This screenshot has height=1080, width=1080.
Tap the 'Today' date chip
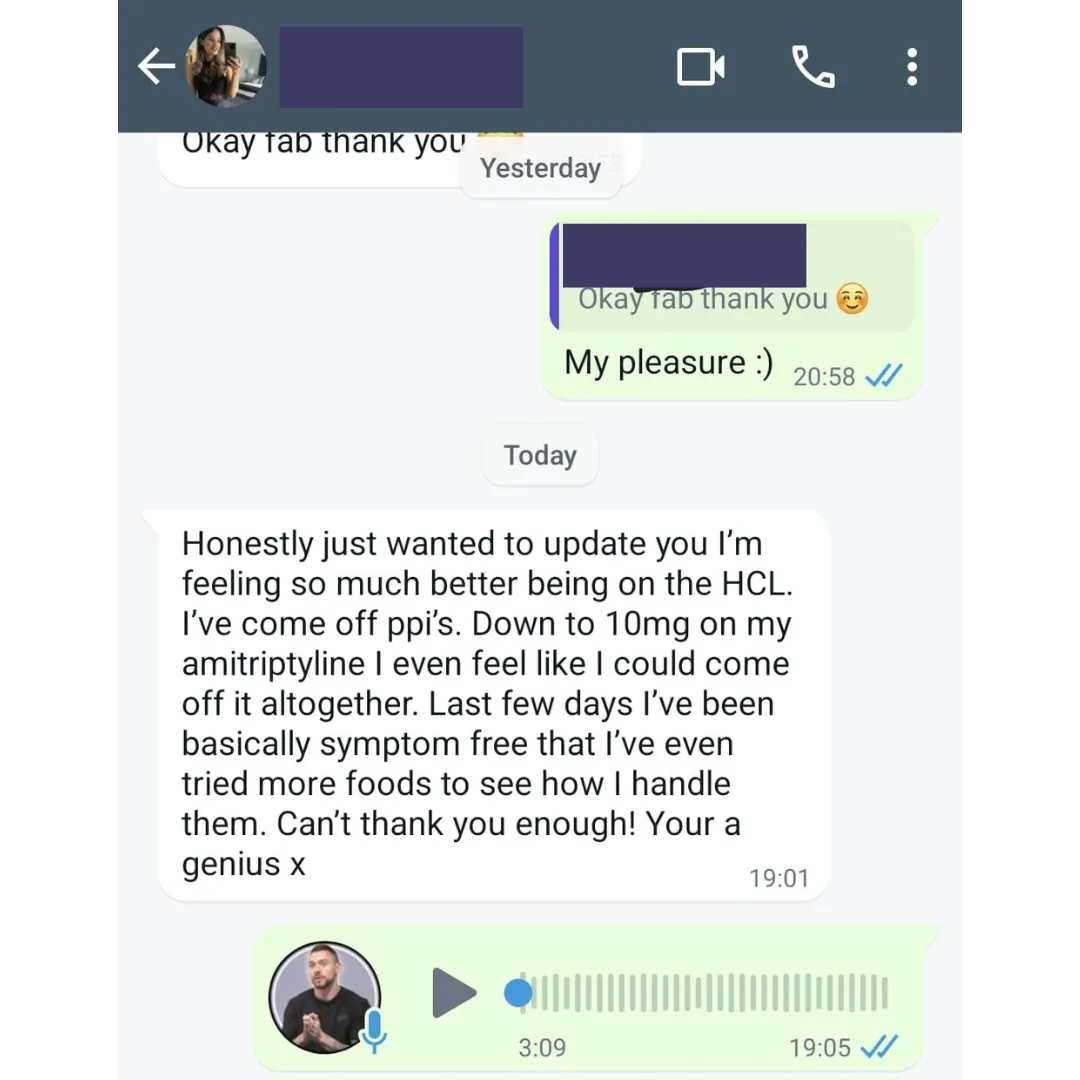click(540, 455)
